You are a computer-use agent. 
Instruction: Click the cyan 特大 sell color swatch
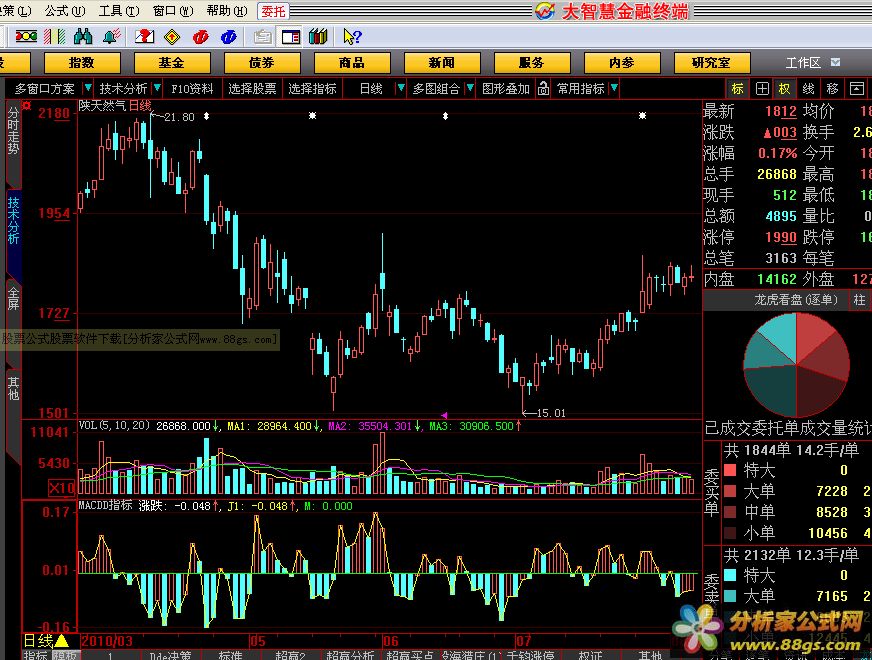[x=730, y=575]
